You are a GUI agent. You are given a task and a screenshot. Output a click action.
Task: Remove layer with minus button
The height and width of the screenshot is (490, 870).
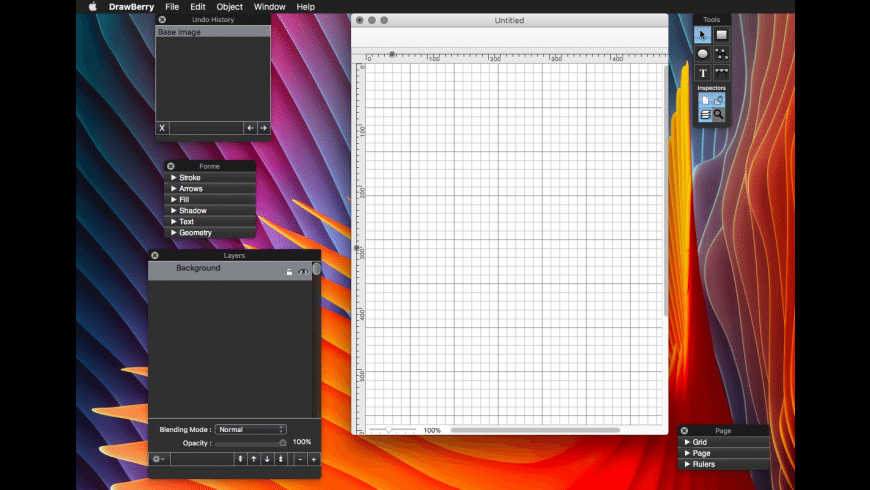pyautogui.click(x=300, y=459)
